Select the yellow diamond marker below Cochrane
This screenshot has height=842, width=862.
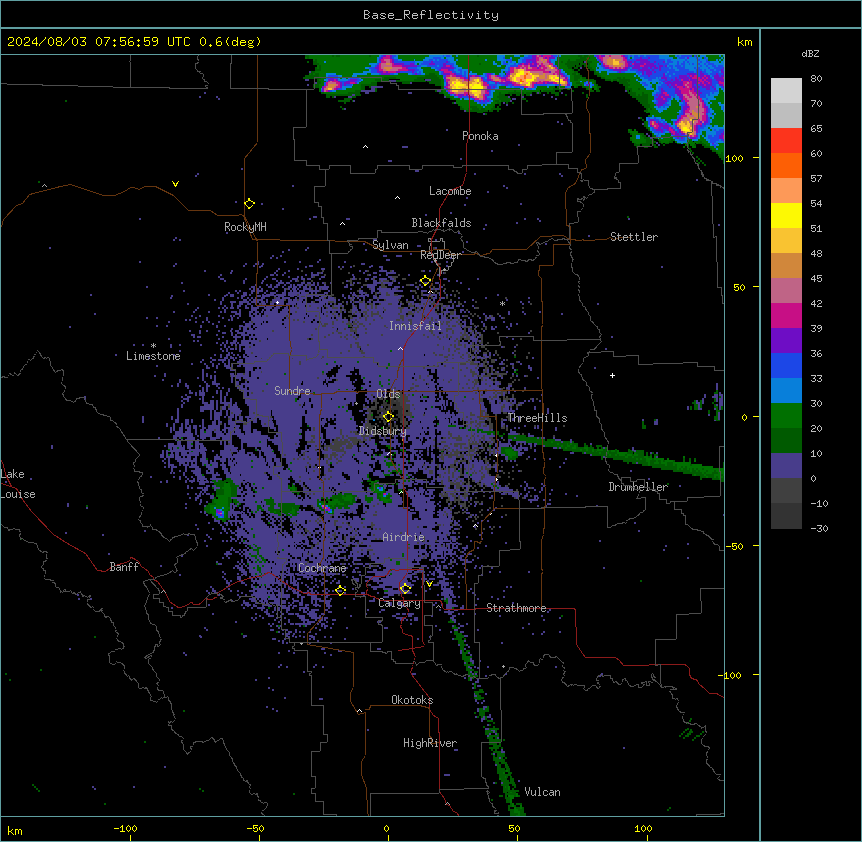(340, 590)
